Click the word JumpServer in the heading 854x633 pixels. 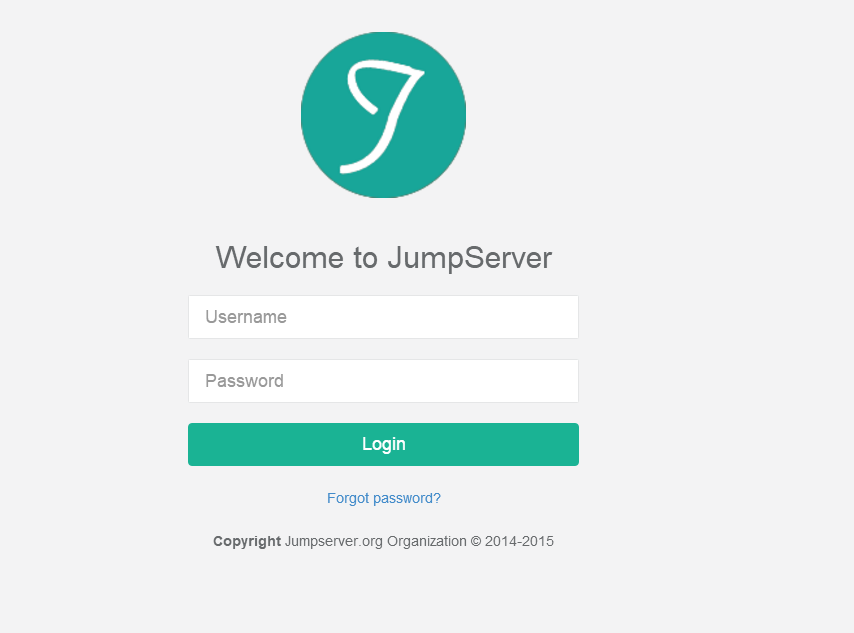[x=469, y=258]
